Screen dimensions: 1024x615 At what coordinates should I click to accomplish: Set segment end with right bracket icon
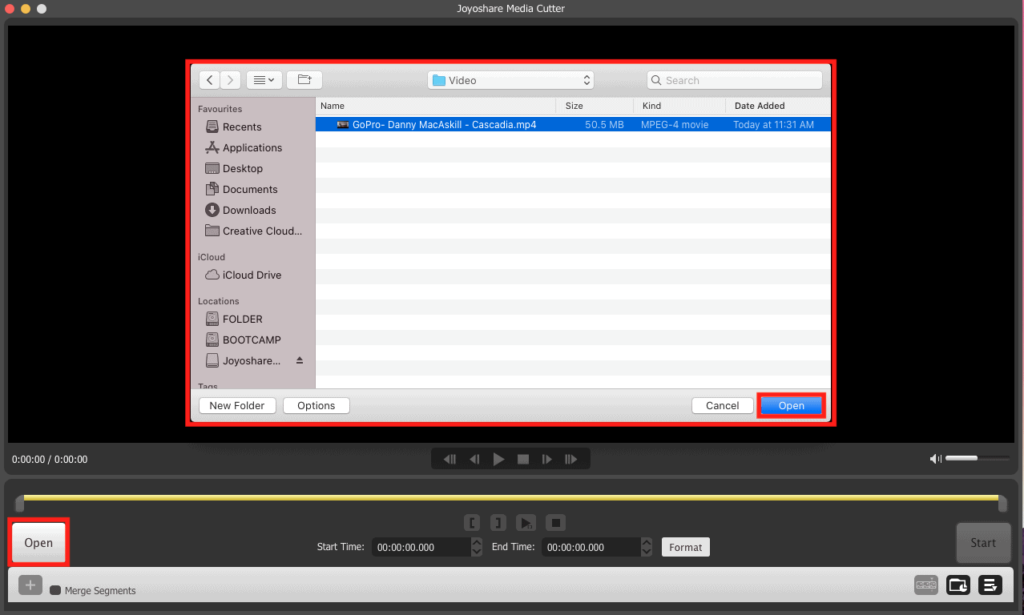coord(498,522)
